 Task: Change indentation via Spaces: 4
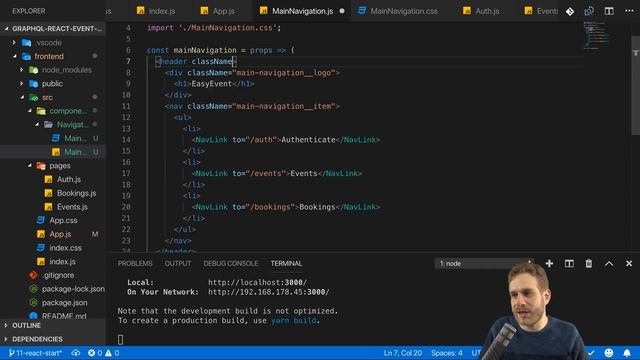[447, 353]
